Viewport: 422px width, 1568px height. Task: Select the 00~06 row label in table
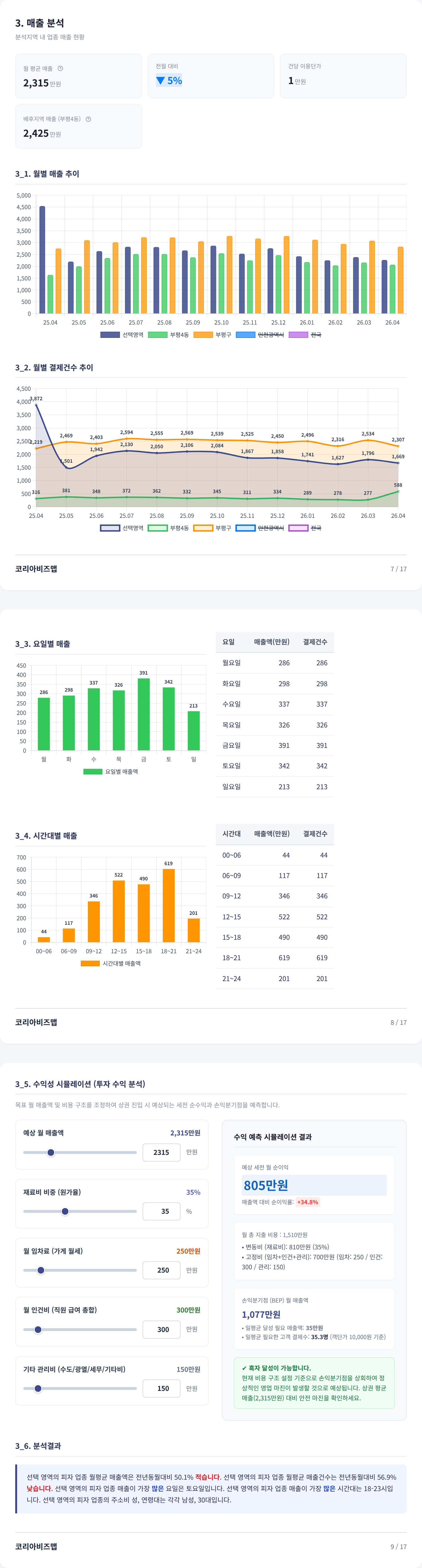(x=231, y=855)
